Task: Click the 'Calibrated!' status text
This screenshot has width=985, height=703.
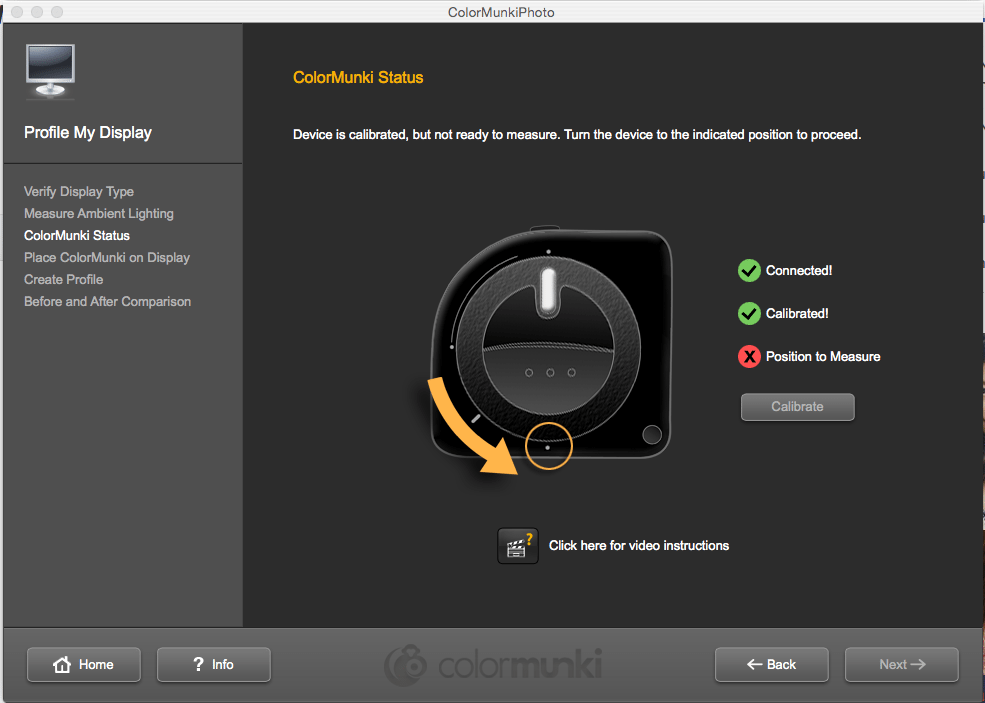Action: (797, 313)
